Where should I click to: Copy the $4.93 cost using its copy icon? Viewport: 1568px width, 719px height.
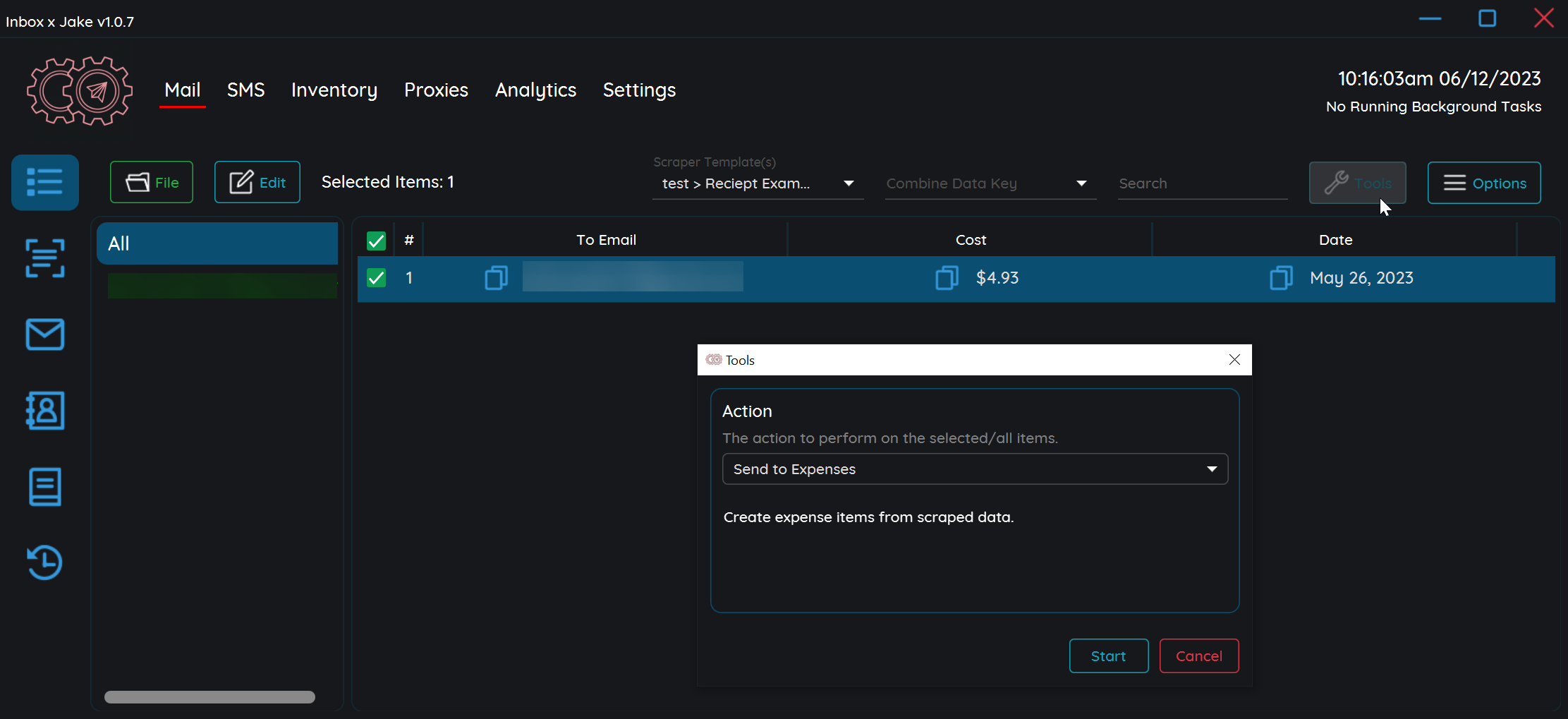click(947, 278)
